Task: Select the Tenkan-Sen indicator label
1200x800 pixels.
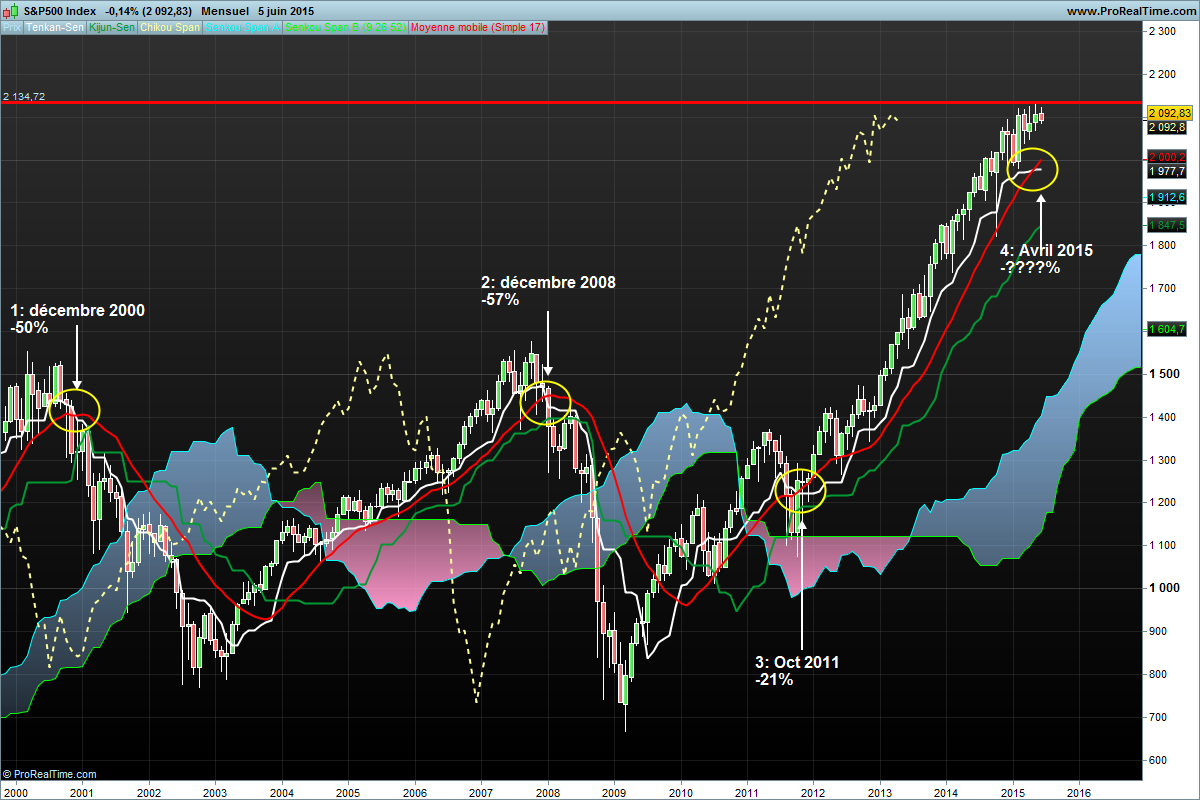Action: tap(55, 28)
